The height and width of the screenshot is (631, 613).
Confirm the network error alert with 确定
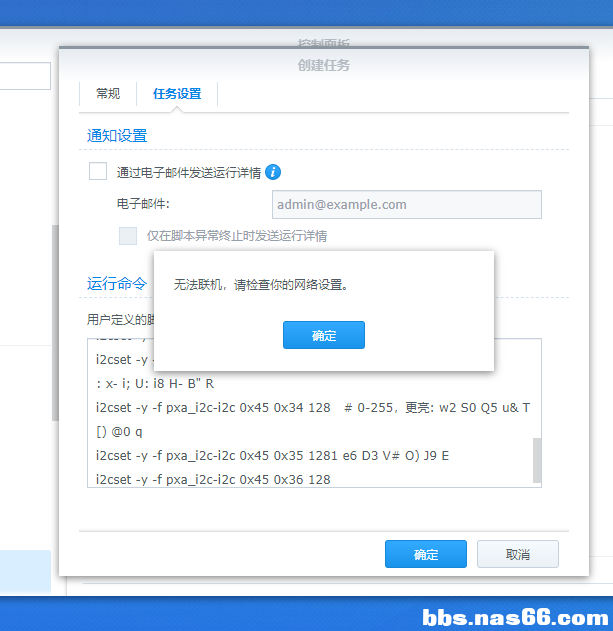323,335
